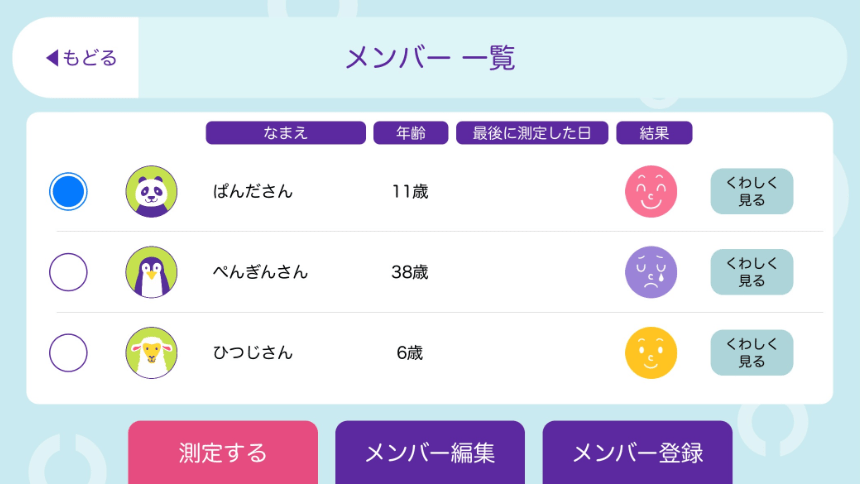This screenshot has height=484, width=860.
Task: Click メンバー登録 to register a member
Action: [x=637, y=453]
